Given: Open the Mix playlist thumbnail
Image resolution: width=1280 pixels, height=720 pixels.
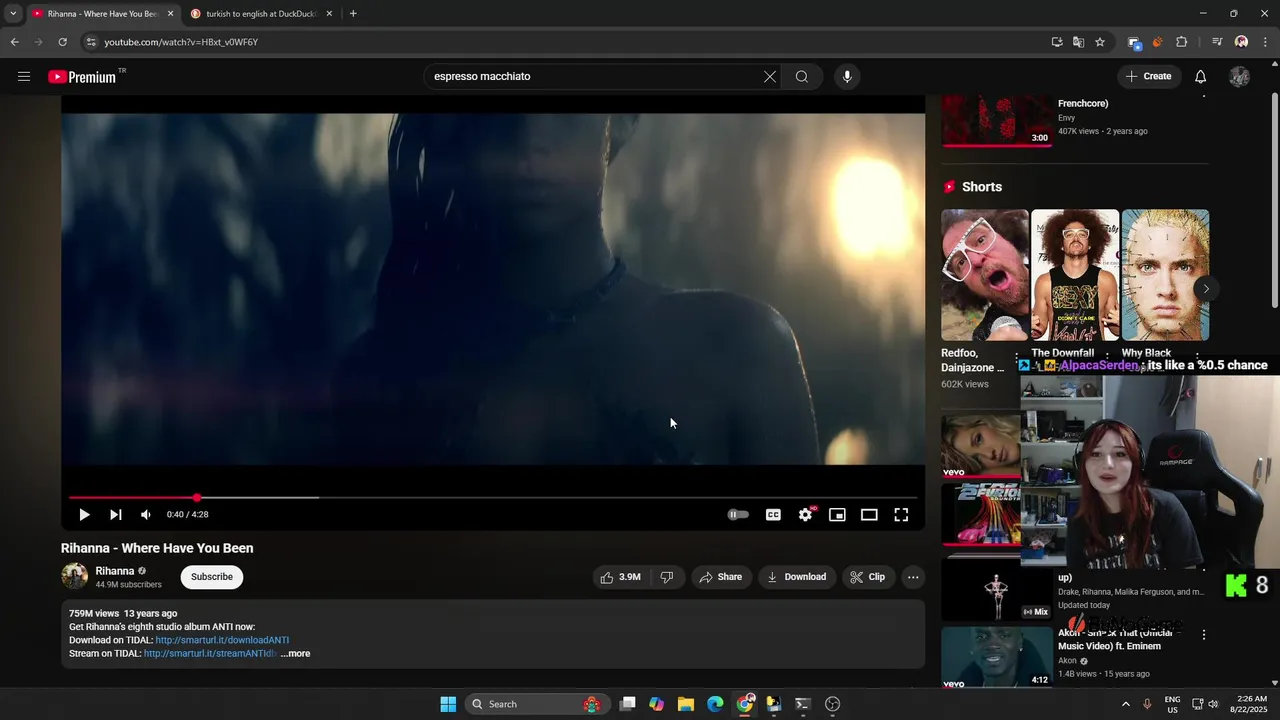Looking at the screenshot, I should (x=996, y=590).
